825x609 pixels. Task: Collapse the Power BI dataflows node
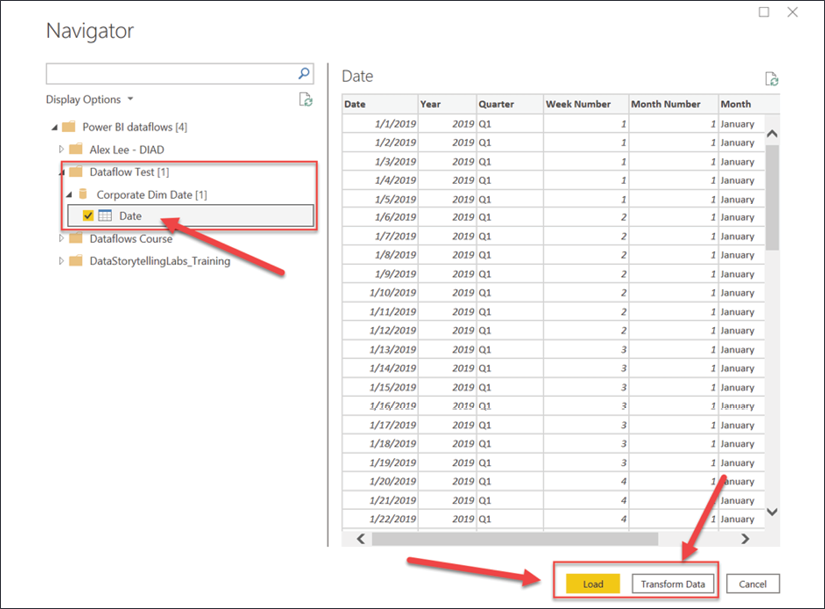click(x=55, y=127)
